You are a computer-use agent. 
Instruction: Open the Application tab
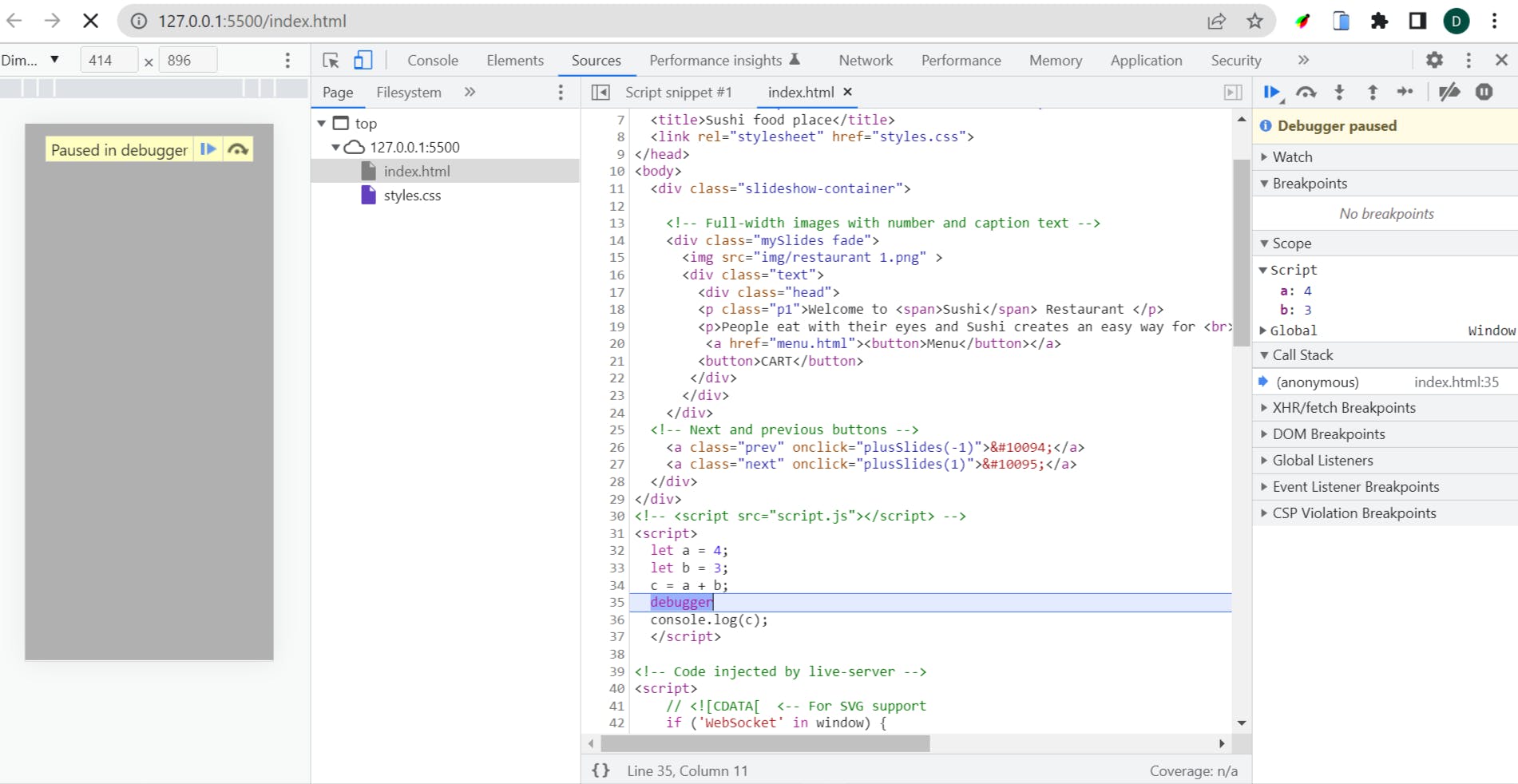[1146, 60]
